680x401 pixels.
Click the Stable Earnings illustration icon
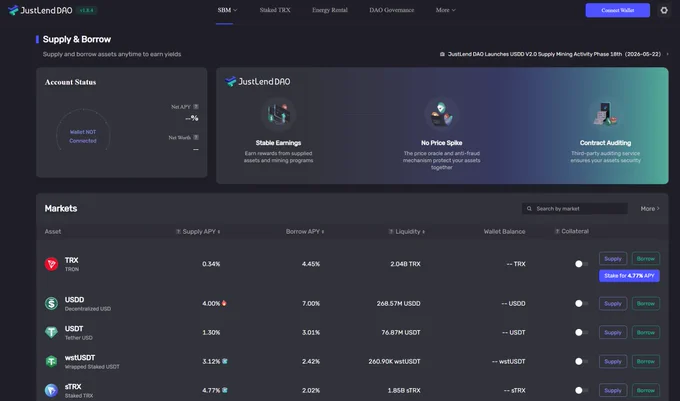click(x=278, y=114)
